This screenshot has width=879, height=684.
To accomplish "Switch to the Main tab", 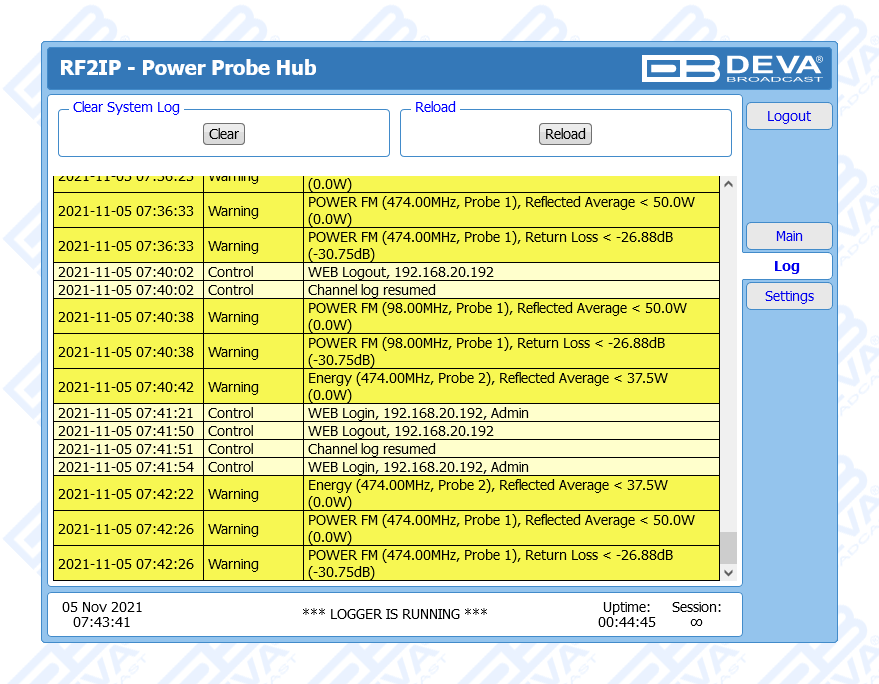I will [788, 236].
